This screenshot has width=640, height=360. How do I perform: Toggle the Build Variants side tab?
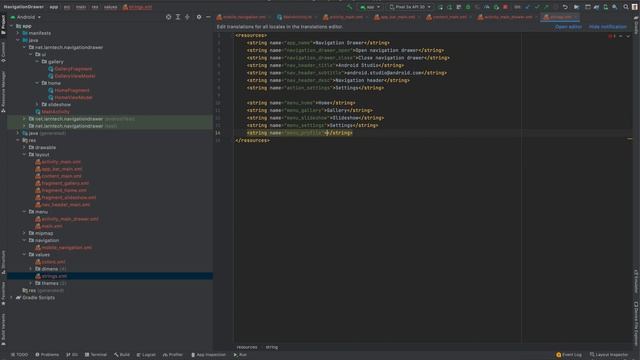point(3,329)
